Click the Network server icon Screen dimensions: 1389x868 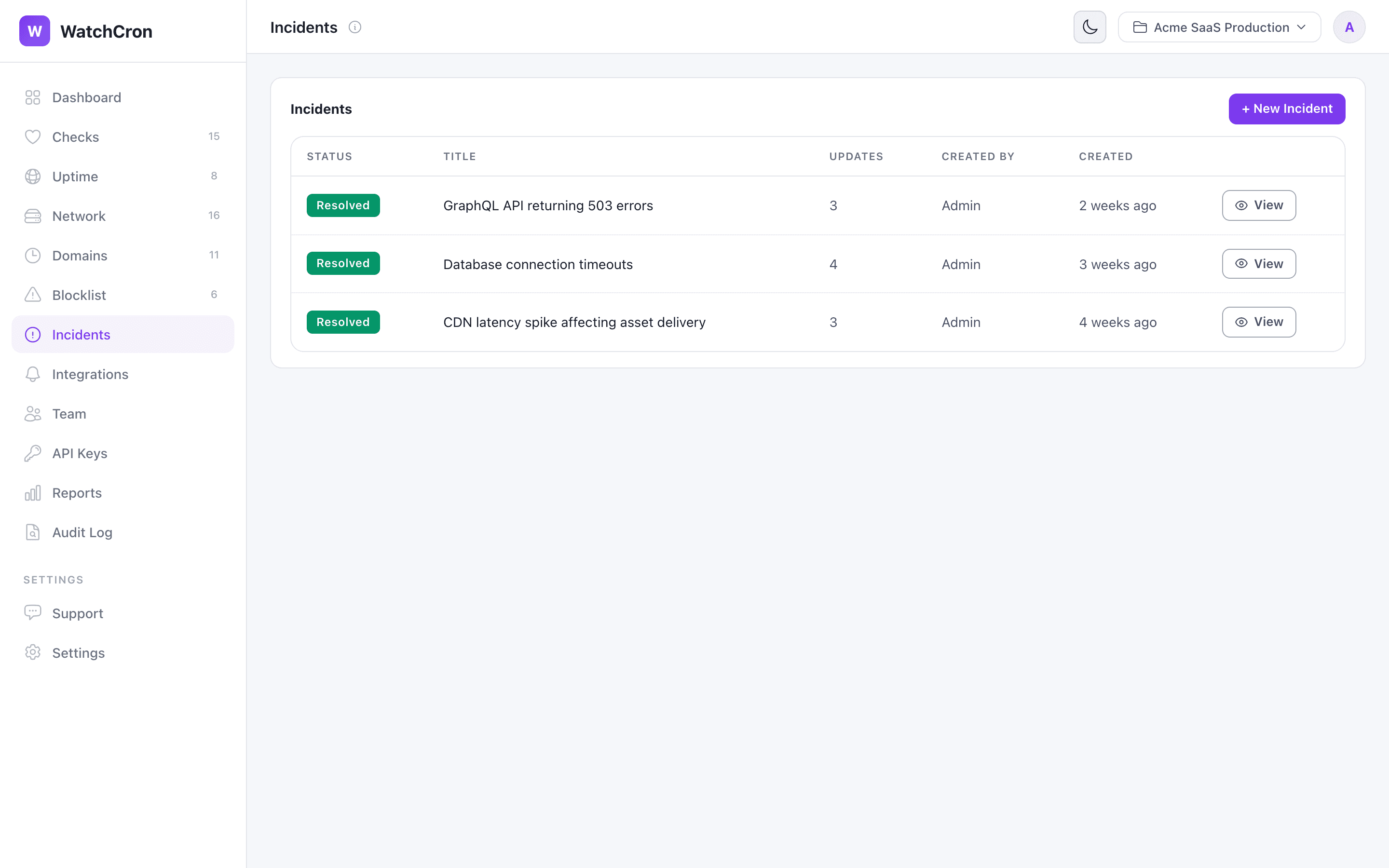coord(33,217)
